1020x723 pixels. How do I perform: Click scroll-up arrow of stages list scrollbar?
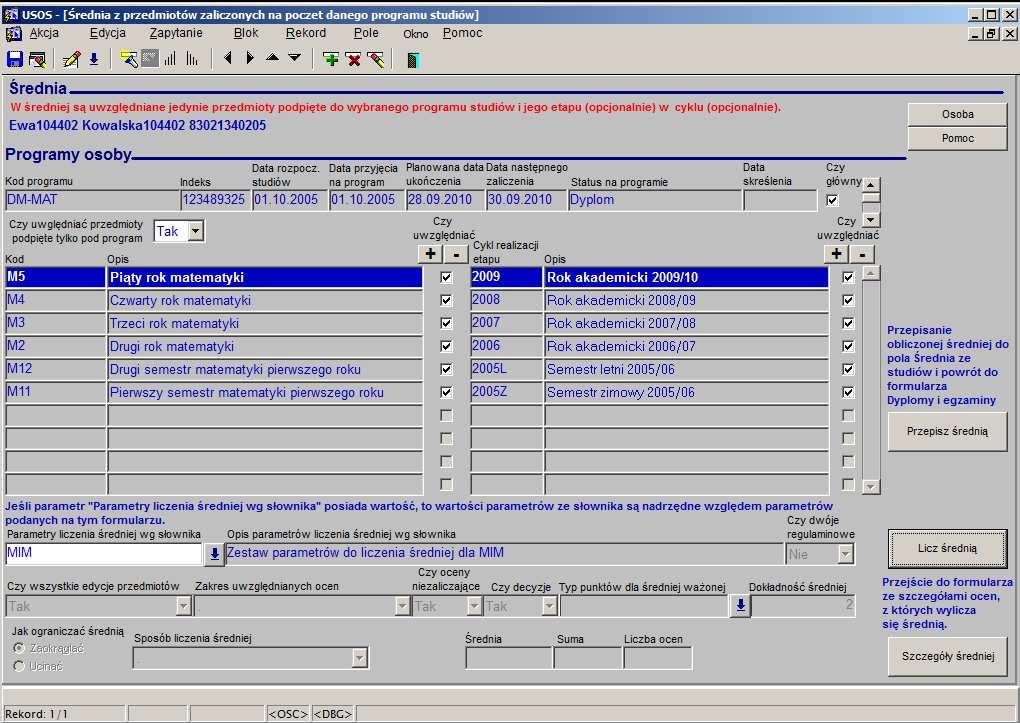coord(870,273)
